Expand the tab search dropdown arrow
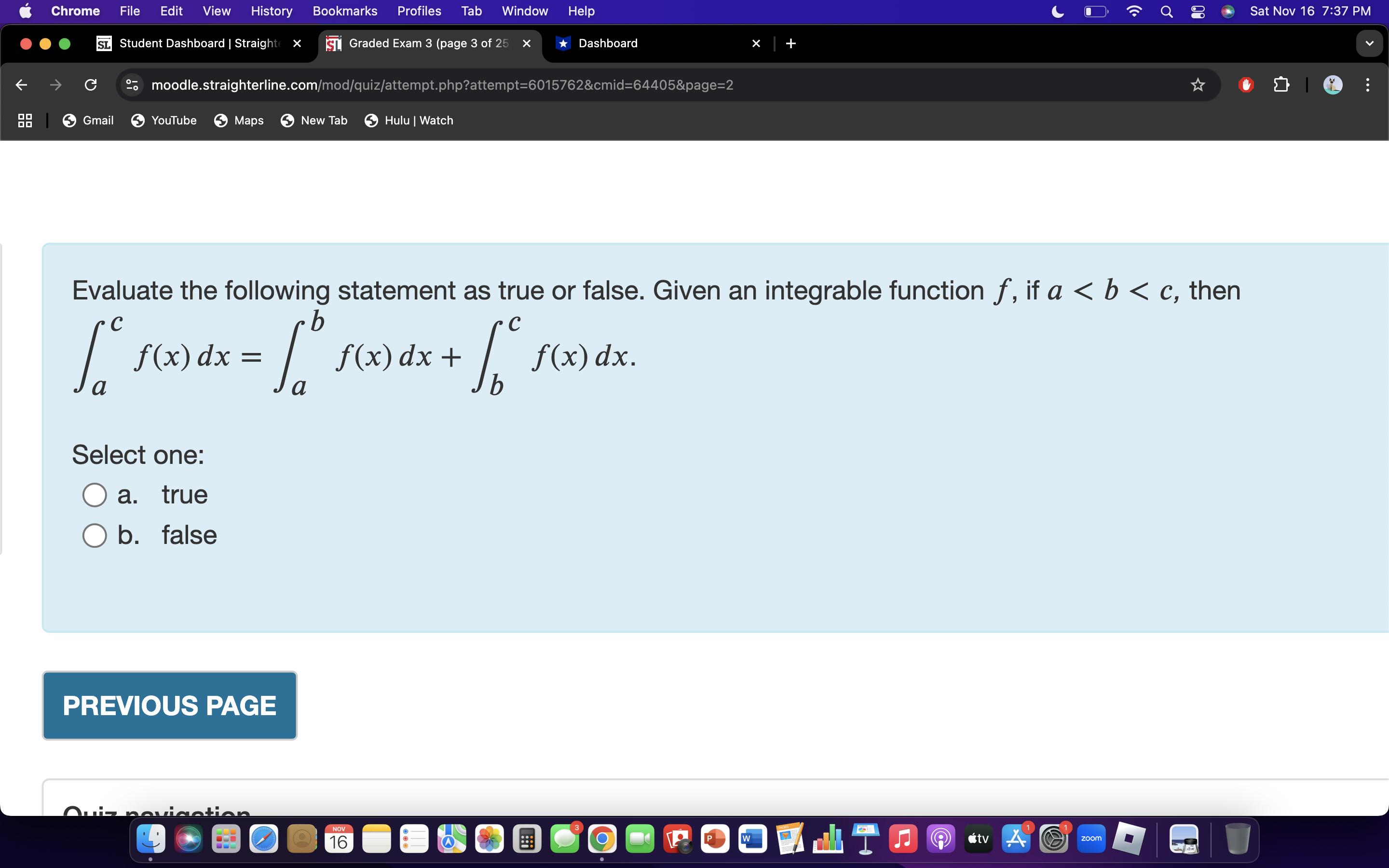 (x=1369, y=43)
